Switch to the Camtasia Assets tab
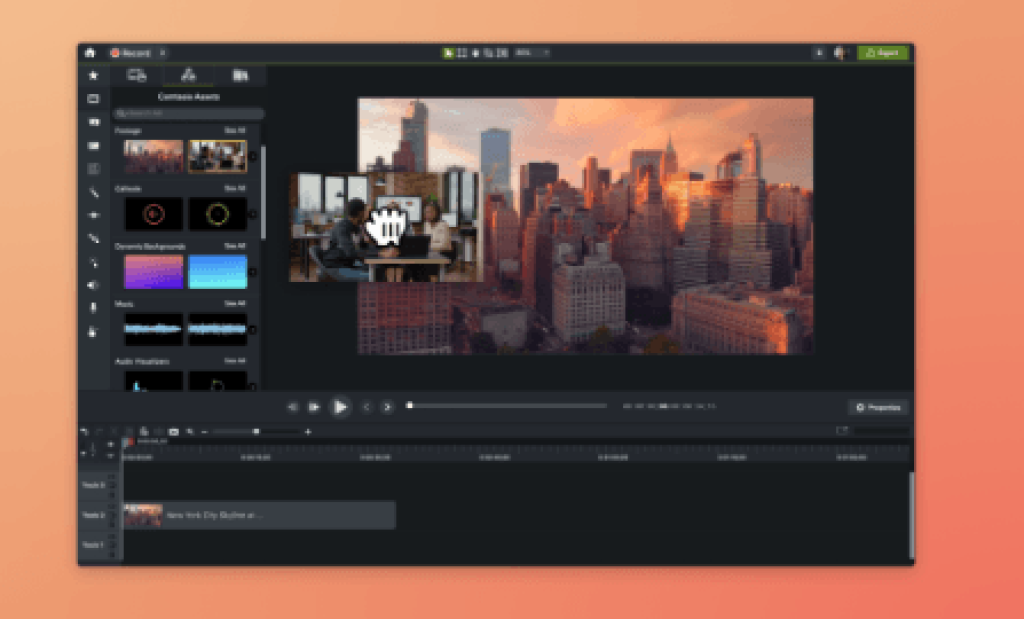 tap(186, 75)
